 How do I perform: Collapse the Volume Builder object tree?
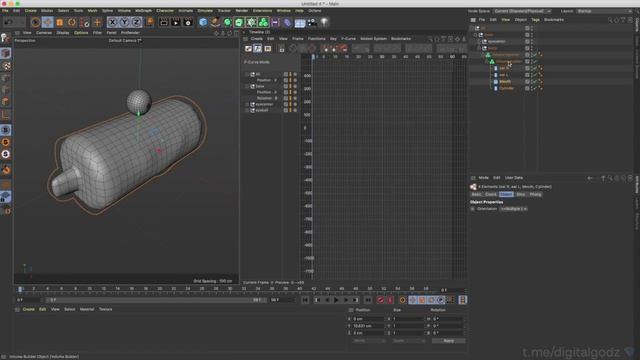pyautogui.click(x=487, y=61)
